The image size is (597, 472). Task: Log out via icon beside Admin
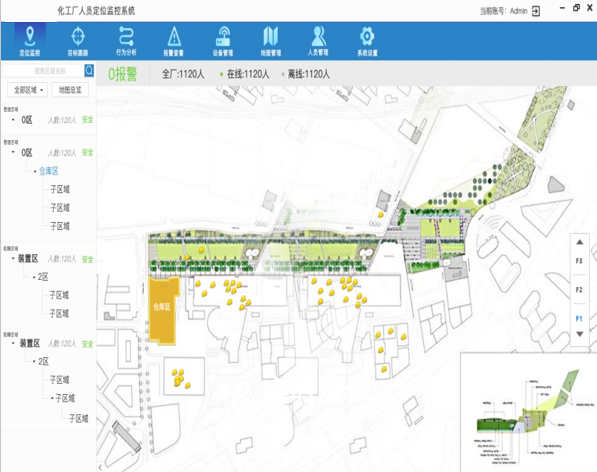[x=536, y=11]
